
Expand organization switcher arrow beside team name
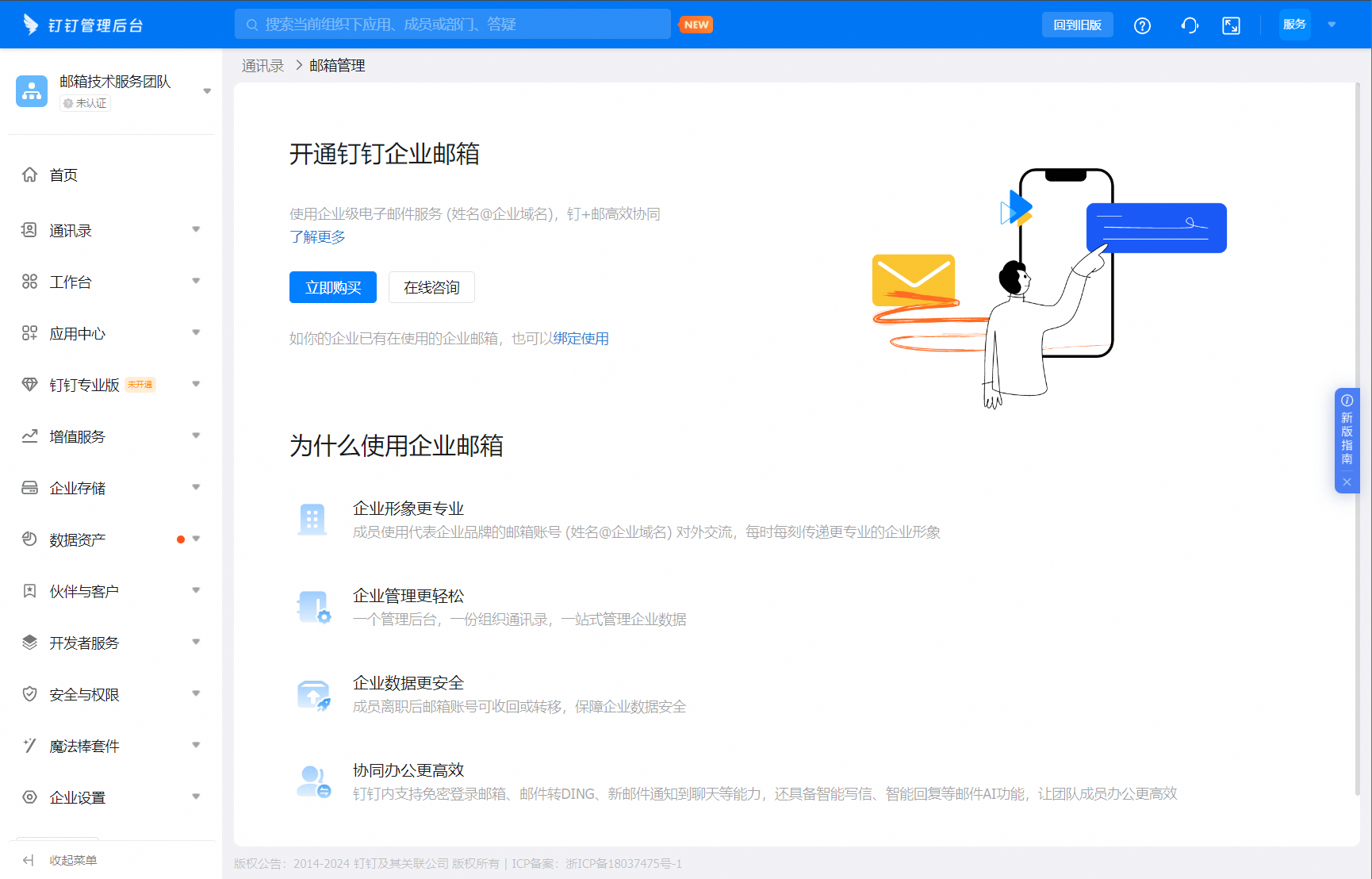point(207,91)
